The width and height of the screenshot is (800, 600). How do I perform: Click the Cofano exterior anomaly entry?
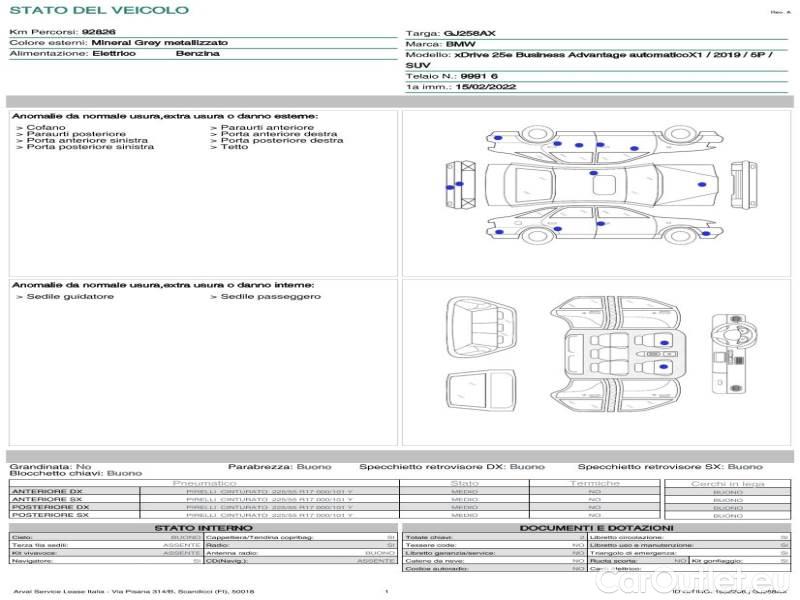pos(46,127)
